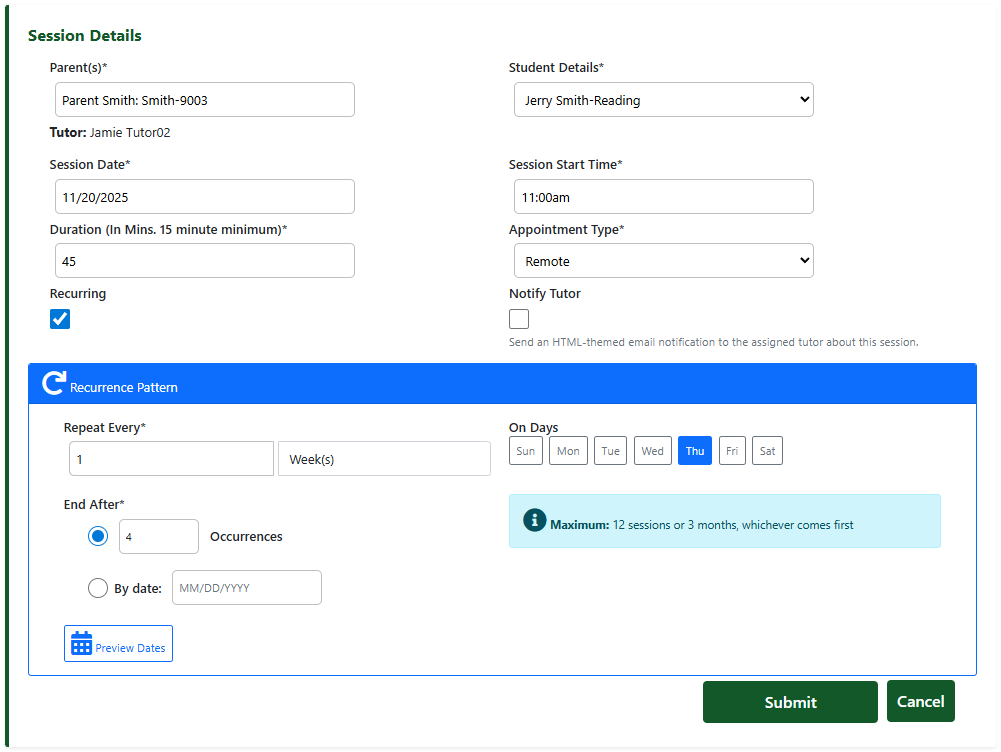
Task: Click the By date MM/DD/YYYY field
Action: 247,588
